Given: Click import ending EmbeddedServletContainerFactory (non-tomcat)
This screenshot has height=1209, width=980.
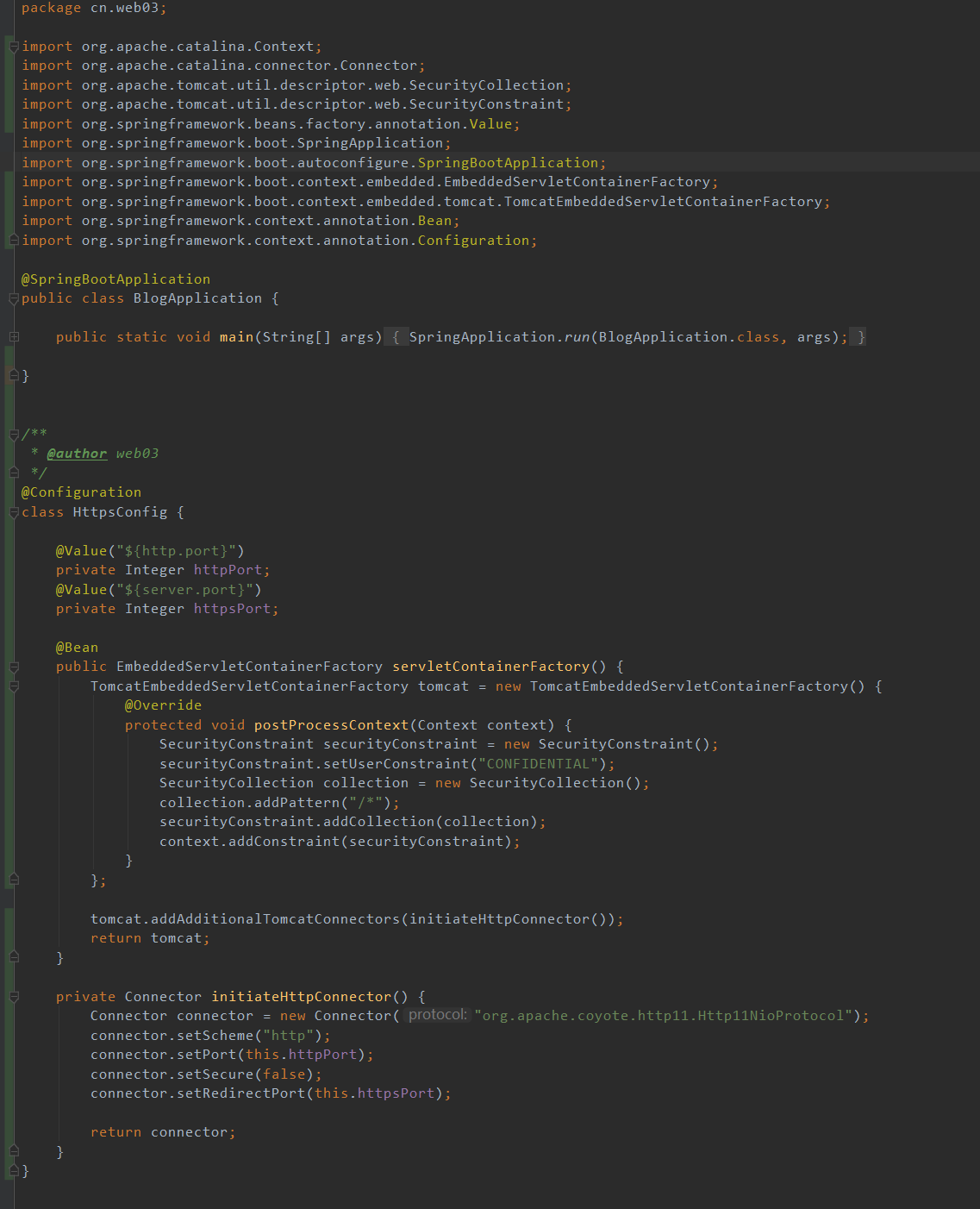Looking at the screenshot, I should 370,182.
